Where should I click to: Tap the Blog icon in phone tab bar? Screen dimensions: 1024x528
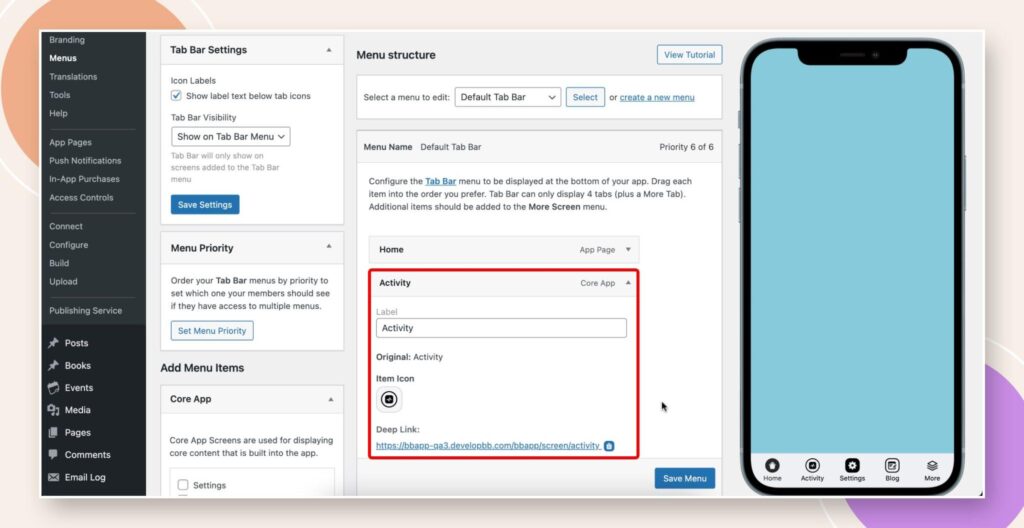[x=892, y=466]
